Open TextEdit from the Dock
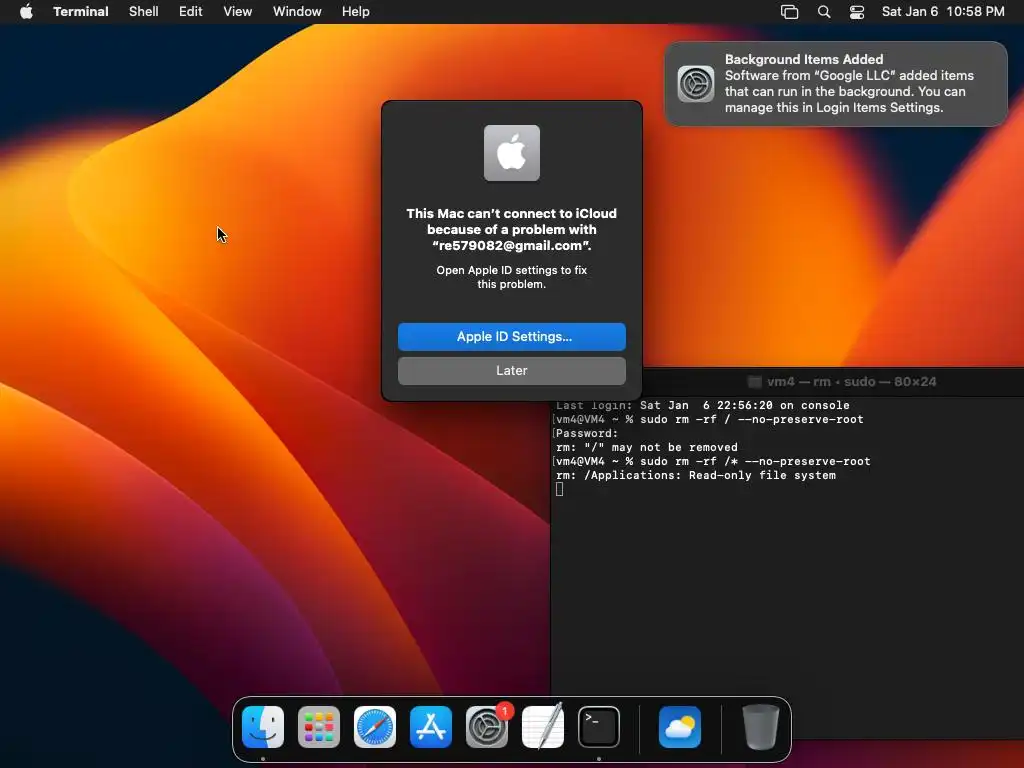 [543, 726]
